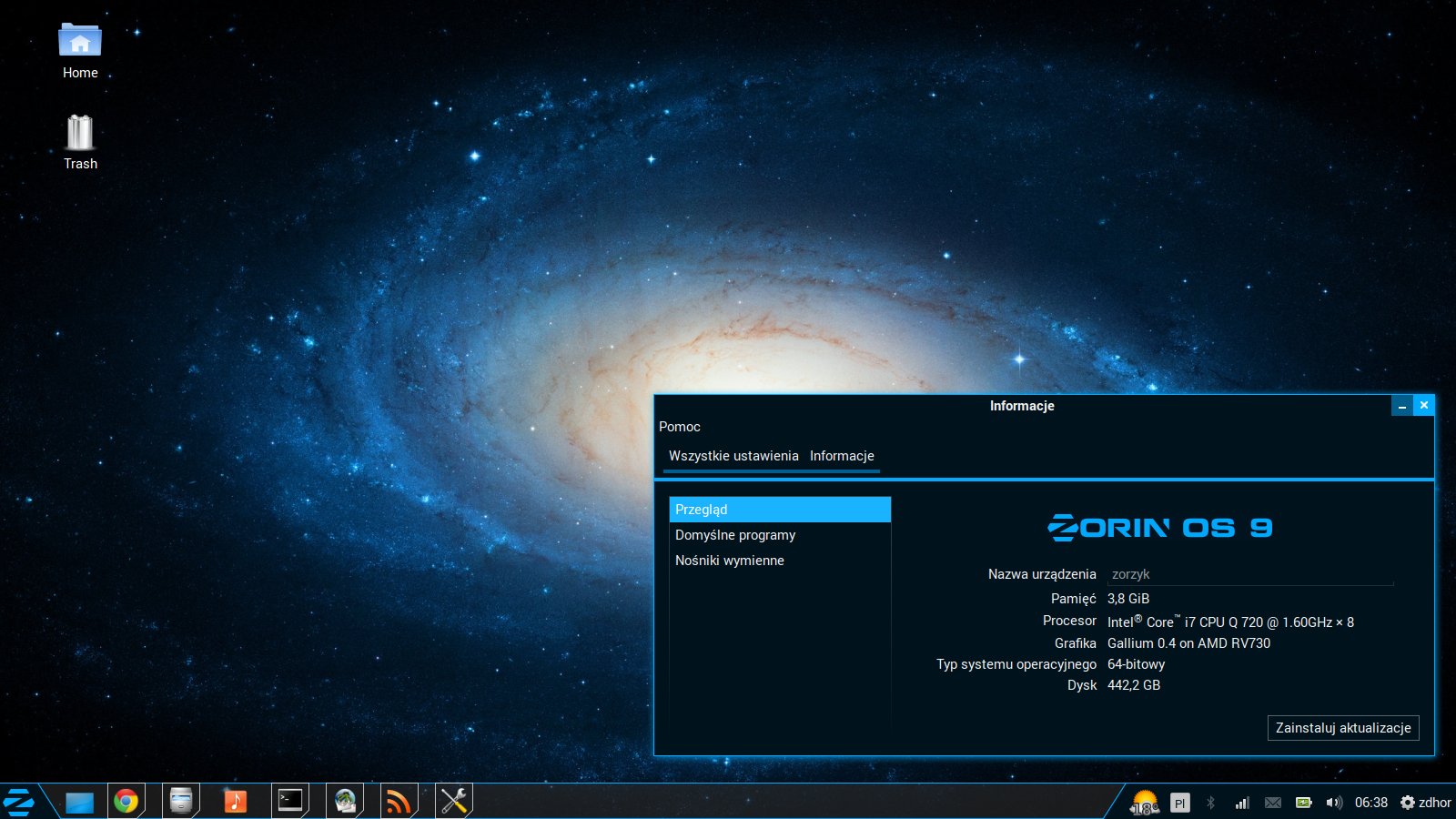Click the Zorin OS 9 logo
The width and height of the screenshot is (1456, 819).
click(1160, 528)
